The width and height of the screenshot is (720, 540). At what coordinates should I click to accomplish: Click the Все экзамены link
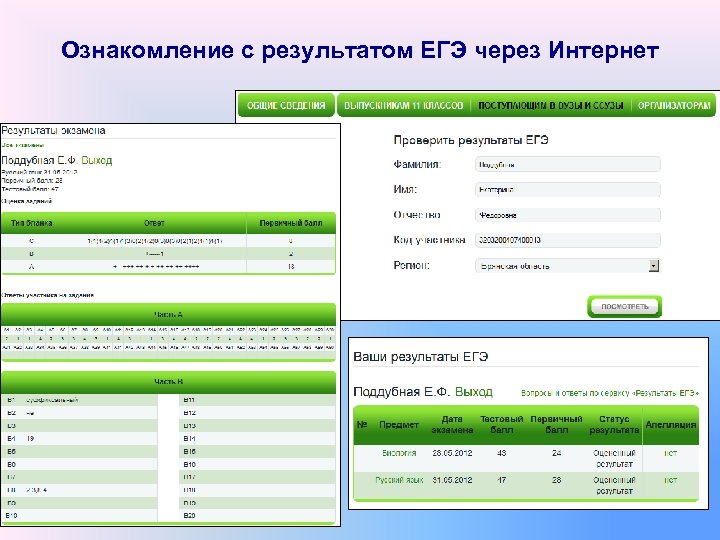(x=22, y=145)
